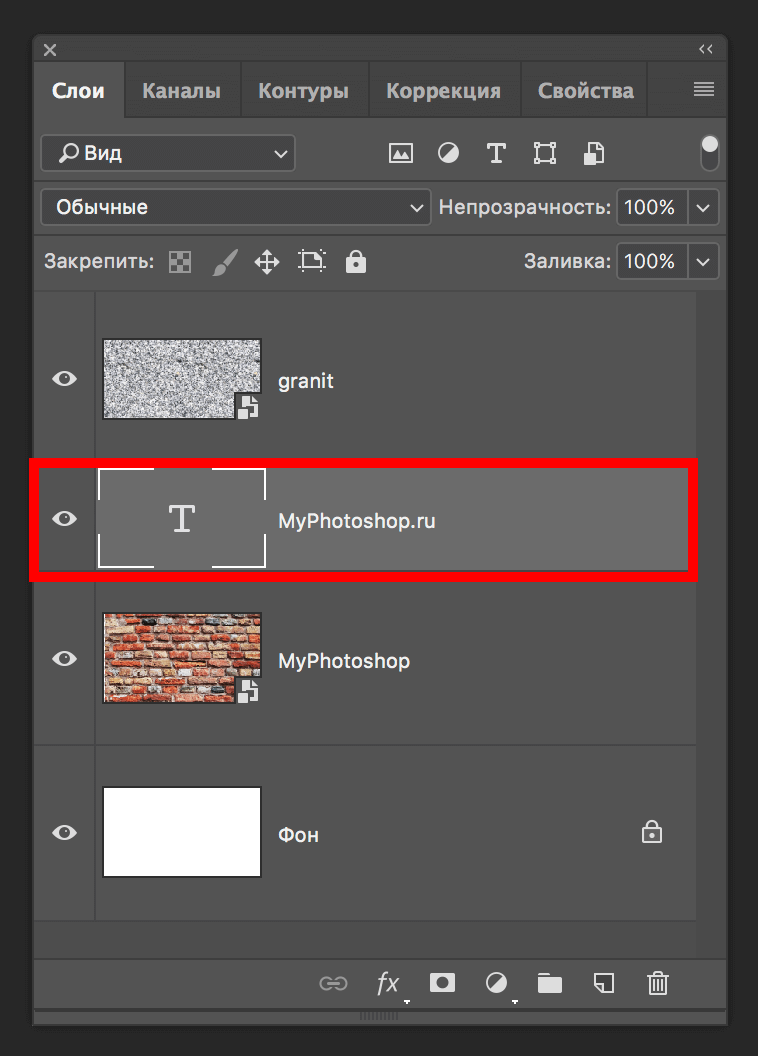Delete layer with trash icon
This screenshot has width=758, height=1056.
[657, 983]
